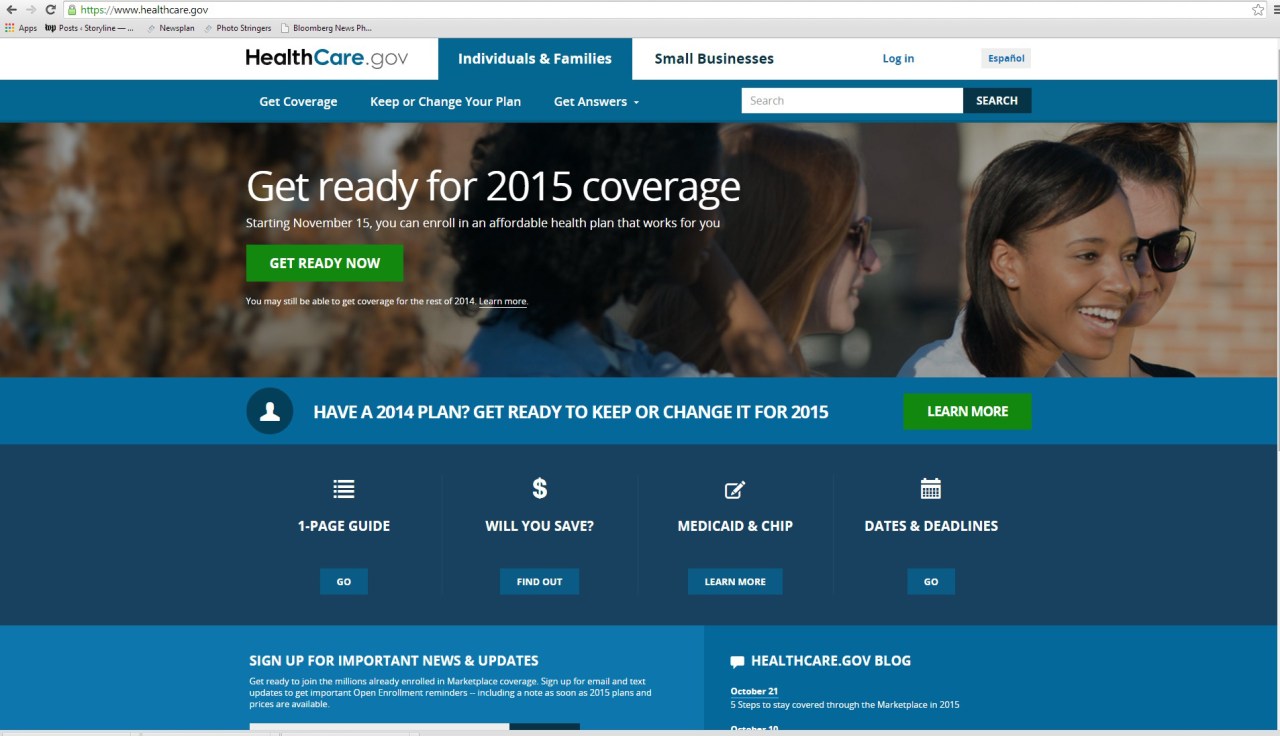The image size is (1280, 736).
Task: Click the Medicaid & CHIP edit icon
Action: [735, 489]
